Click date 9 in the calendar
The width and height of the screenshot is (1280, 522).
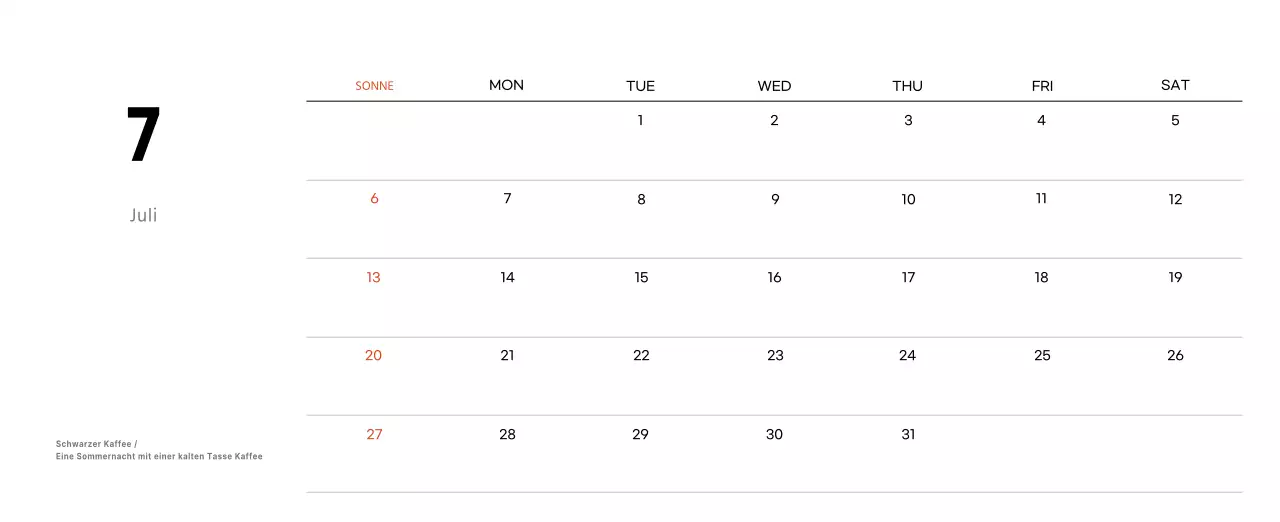pos(775,199)
